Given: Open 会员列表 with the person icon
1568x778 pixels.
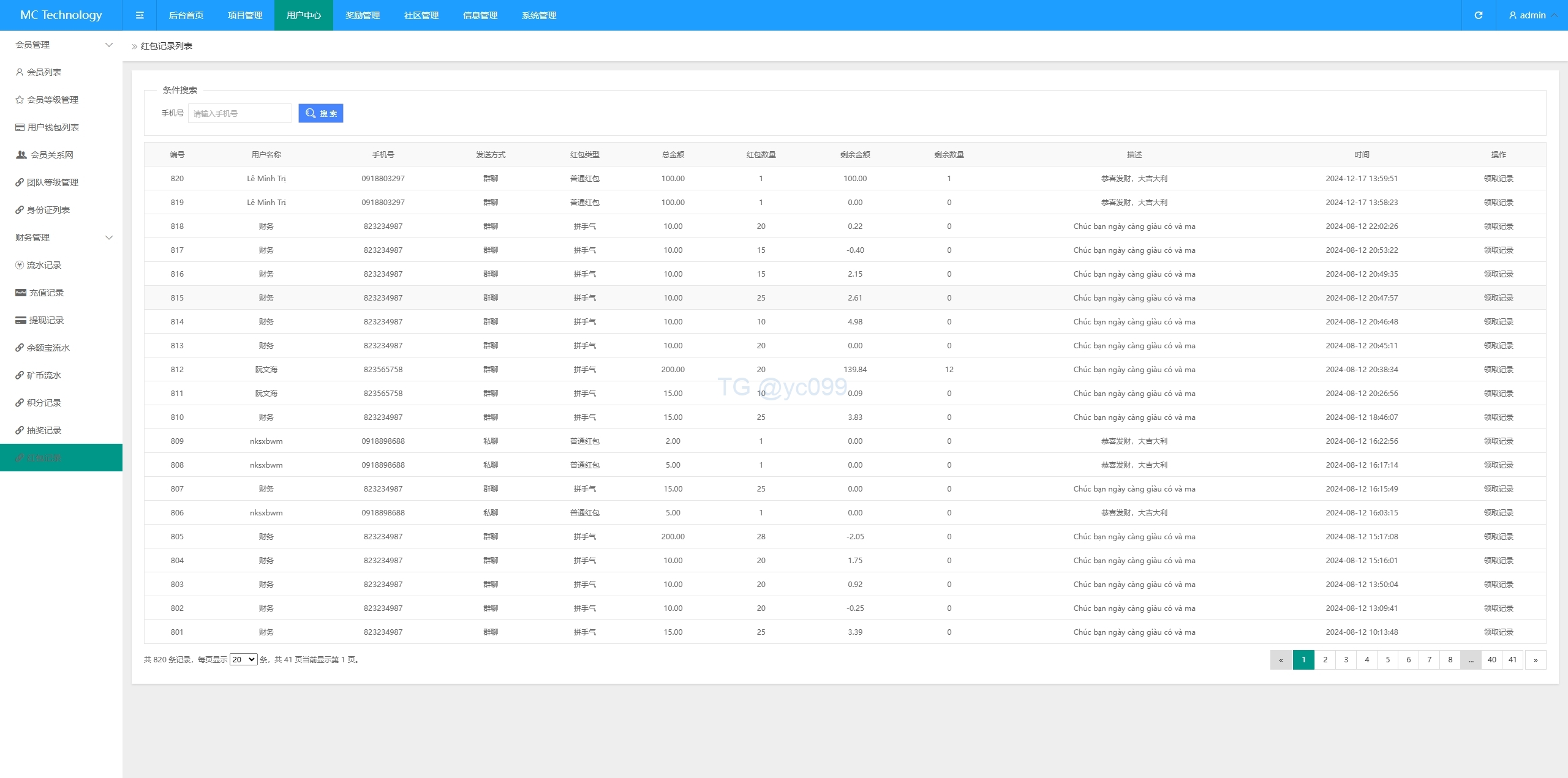Looking at the screenshot, I should [43, 72].
